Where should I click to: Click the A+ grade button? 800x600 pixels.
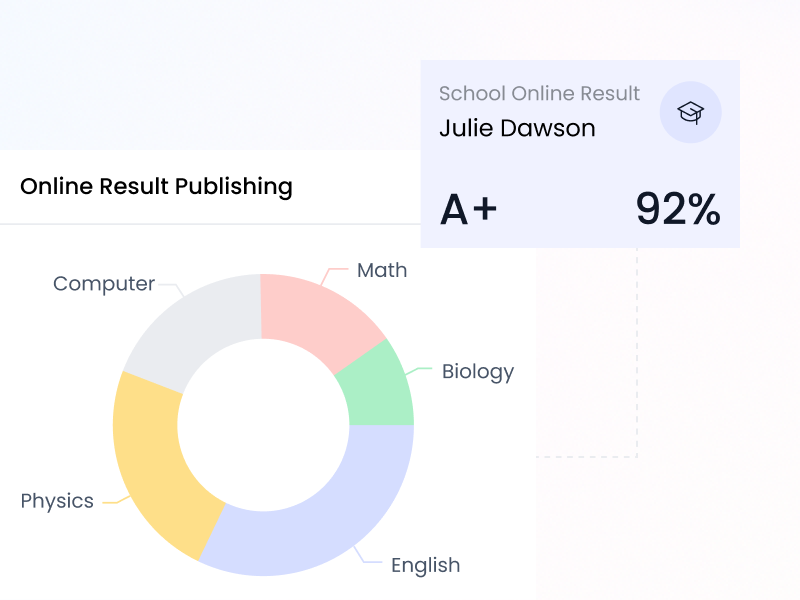(470, 208)
